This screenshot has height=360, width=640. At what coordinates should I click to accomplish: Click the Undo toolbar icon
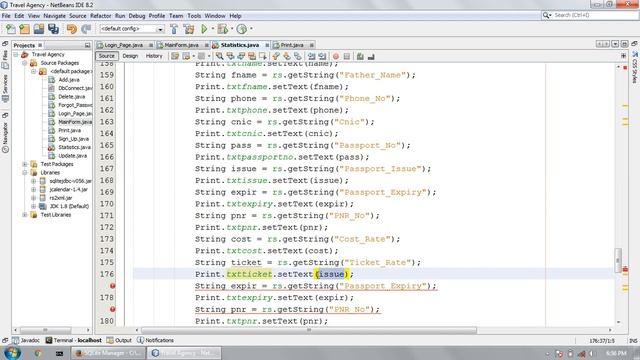(71, 29)
